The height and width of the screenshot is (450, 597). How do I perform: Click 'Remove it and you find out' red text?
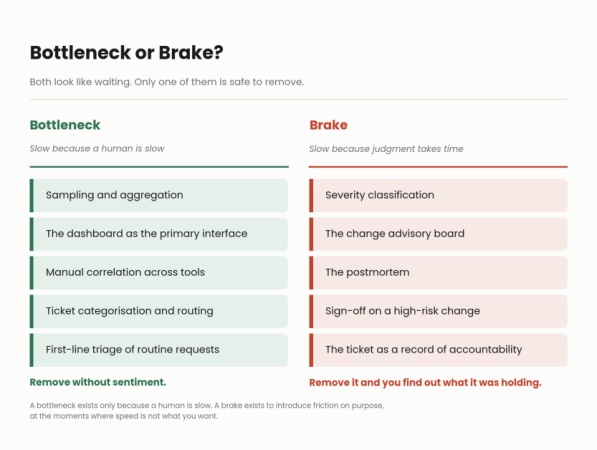click(x=425, y=383)
